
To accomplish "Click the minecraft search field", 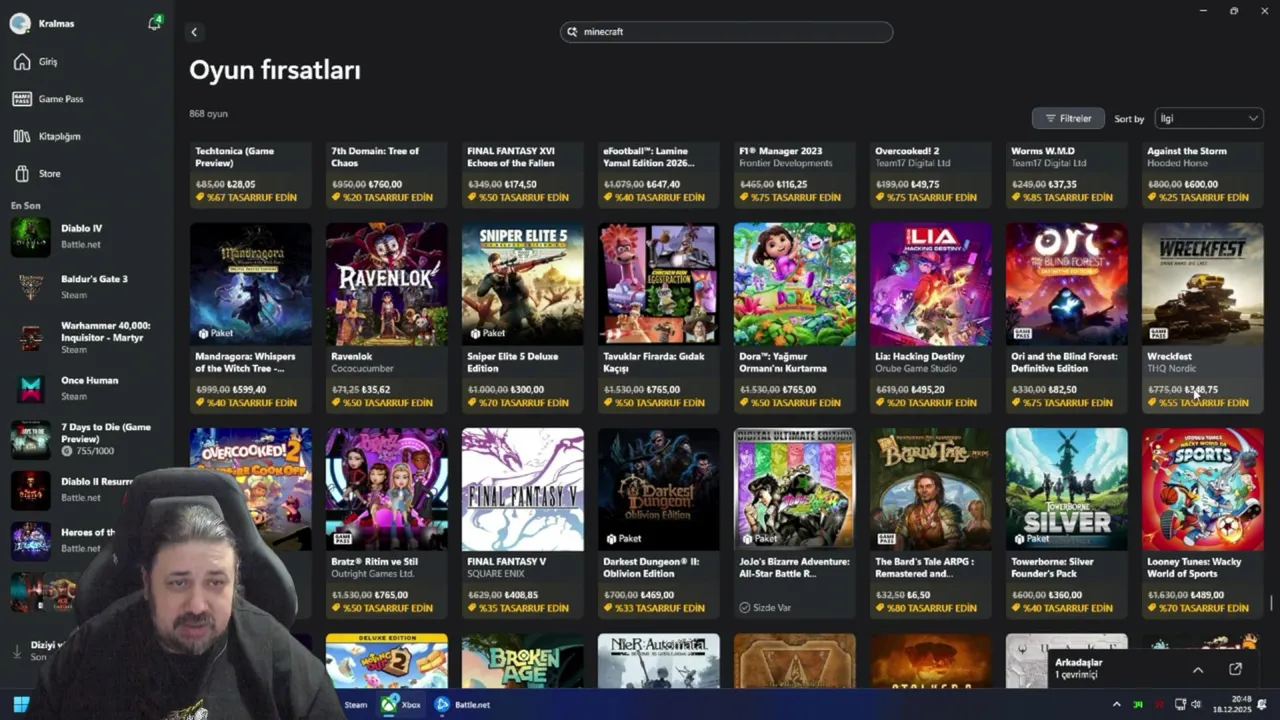I will (x=726, y=32).
